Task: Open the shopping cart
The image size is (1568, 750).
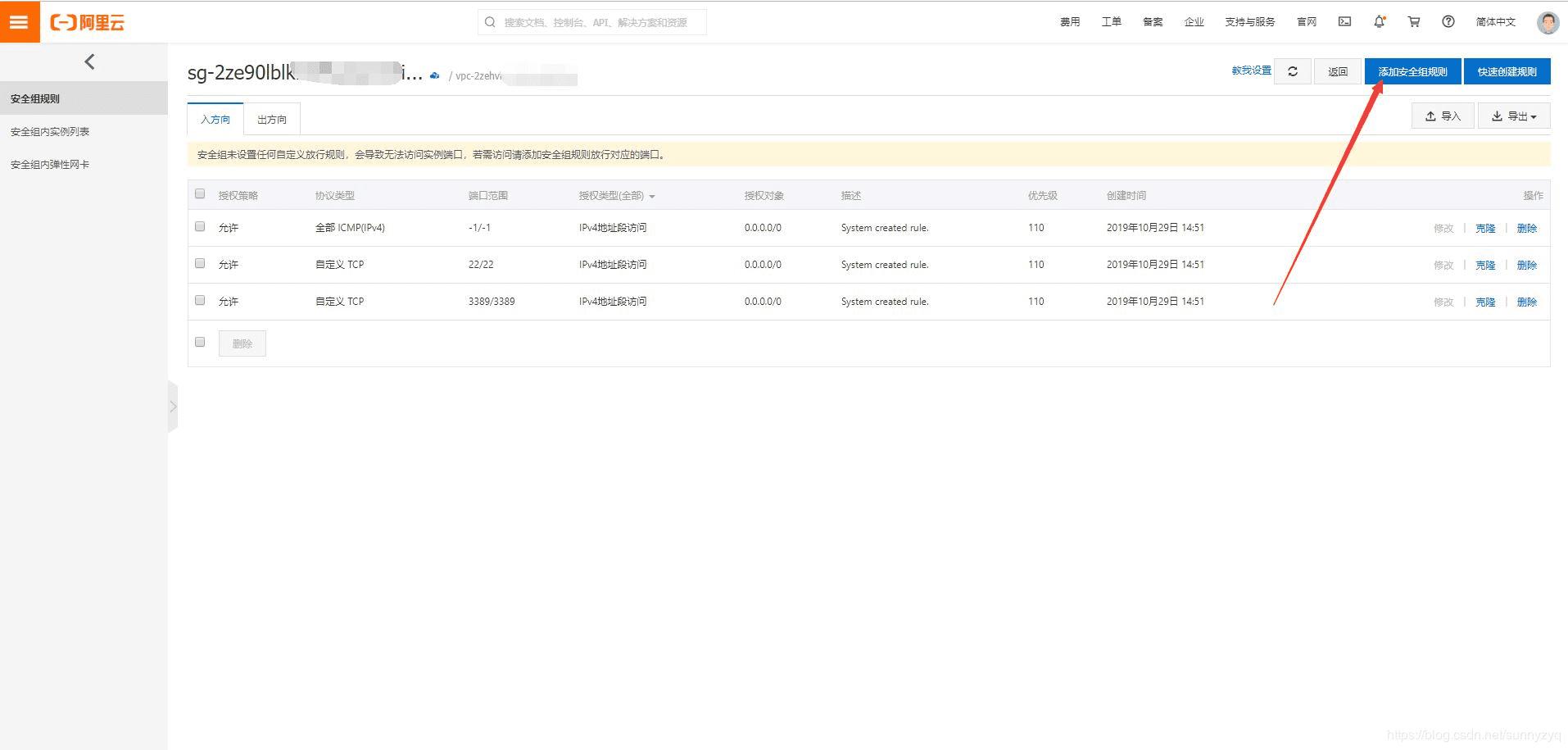Action: click(x=1414, y=21)
